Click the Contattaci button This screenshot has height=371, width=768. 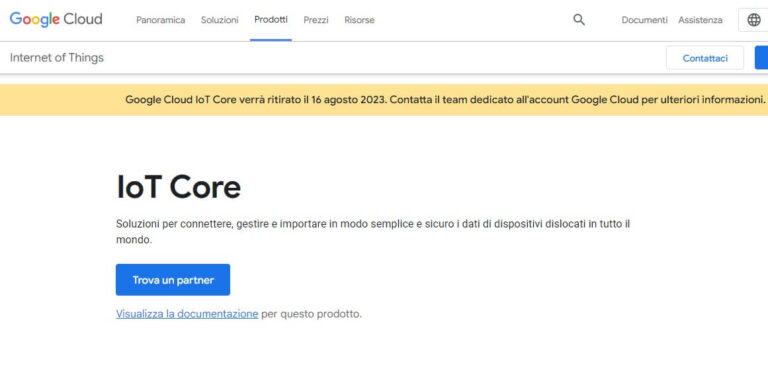[x=705, y=58]
